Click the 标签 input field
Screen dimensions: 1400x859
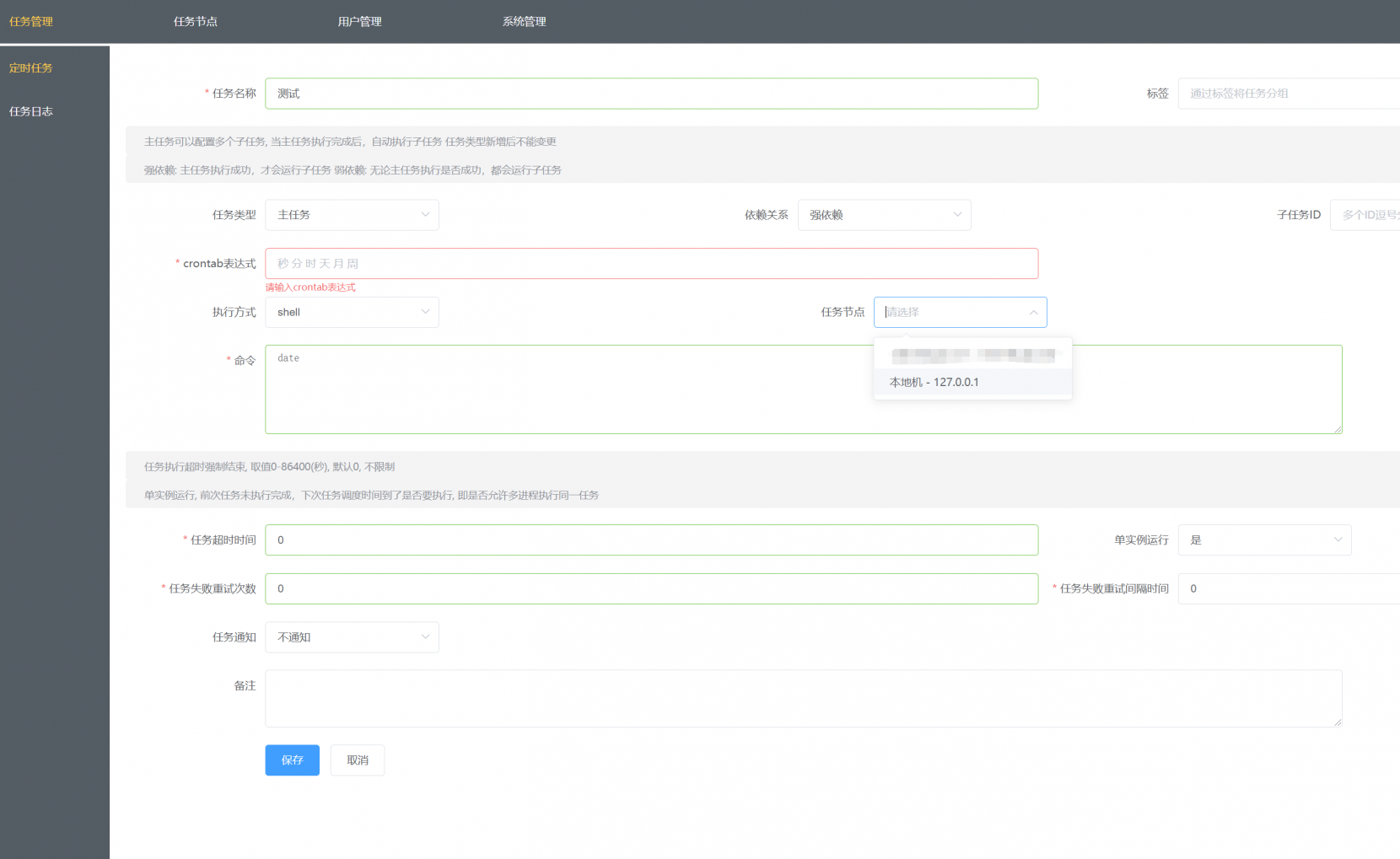1289,94
